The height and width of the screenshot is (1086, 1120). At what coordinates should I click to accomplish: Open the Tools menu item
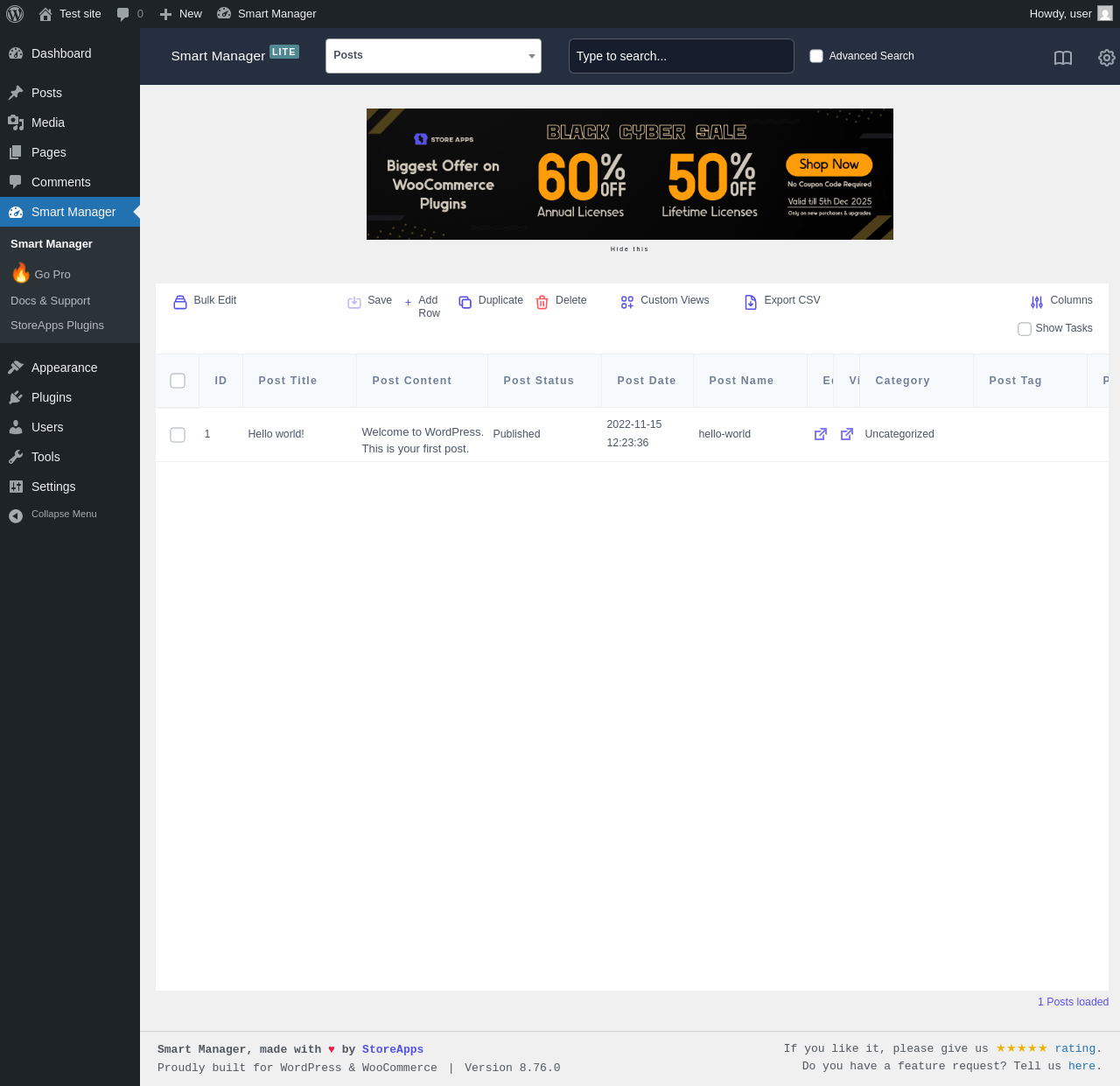click(70, 457)
